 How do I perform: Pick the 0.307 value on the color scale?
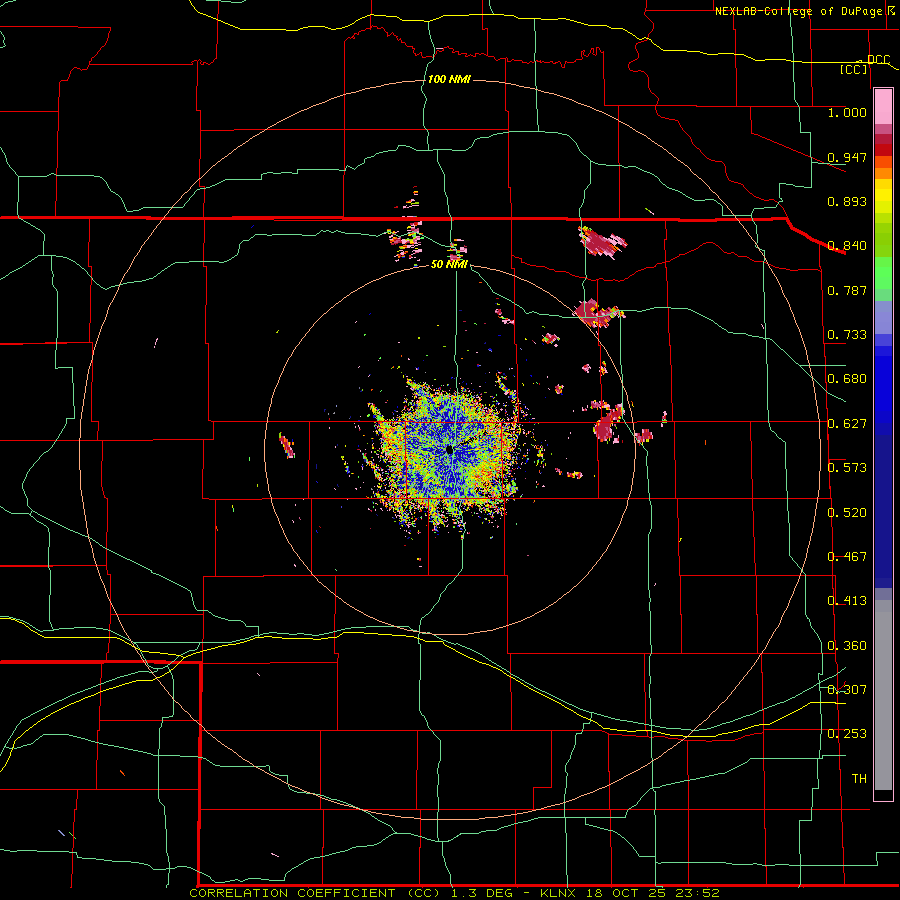[847, 690]
